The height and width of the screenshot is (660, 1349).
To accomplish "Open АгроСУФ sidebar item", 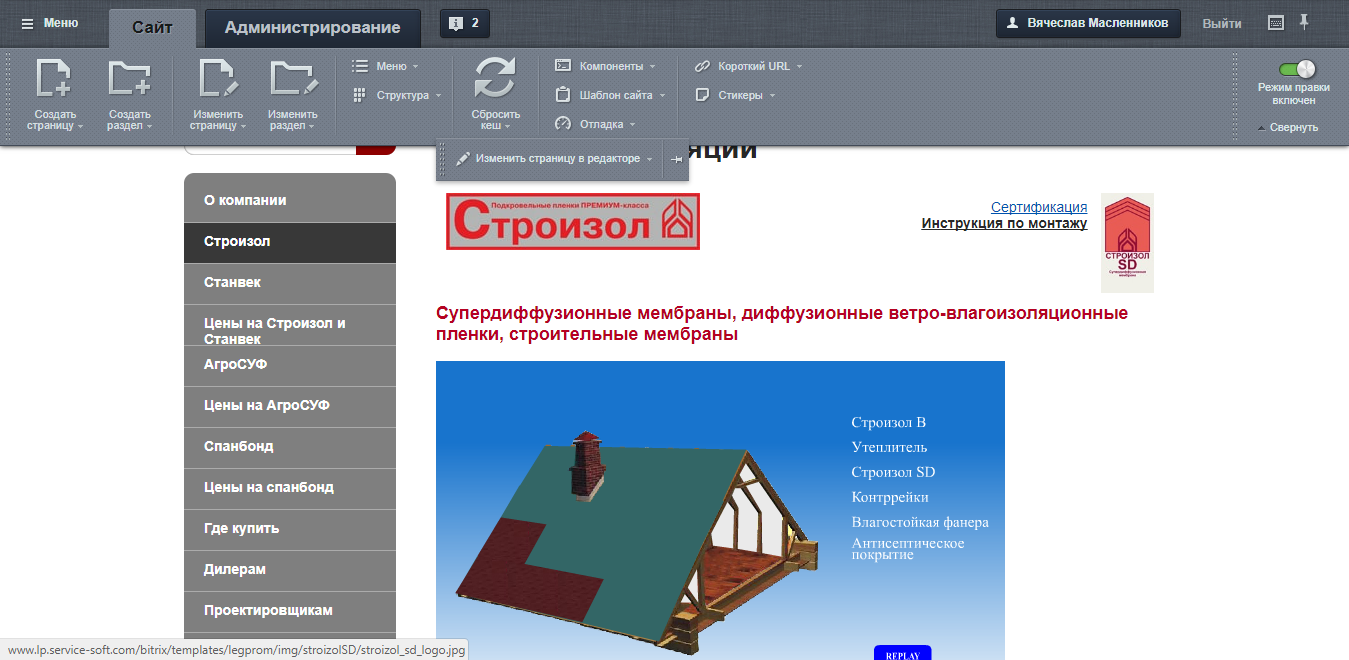I will [290, 365].
